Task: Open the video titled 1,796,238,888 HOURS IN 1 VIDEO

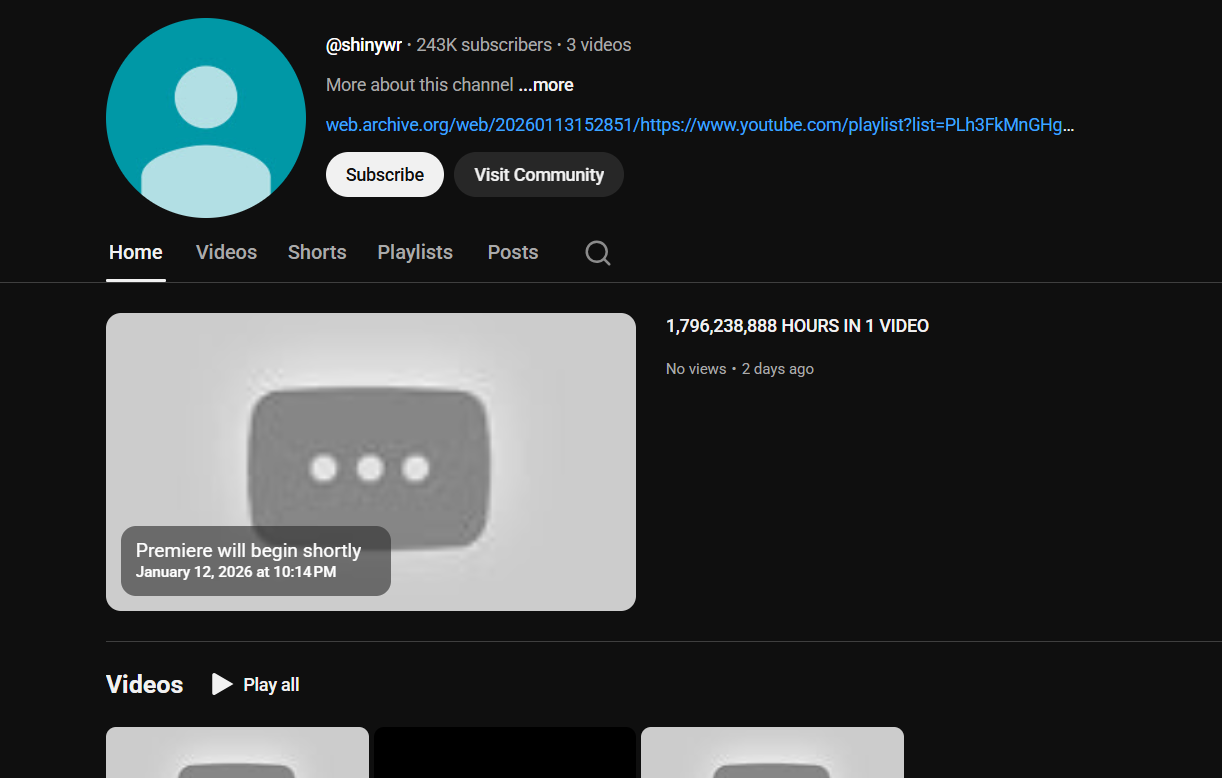Action: coord(797,326)
